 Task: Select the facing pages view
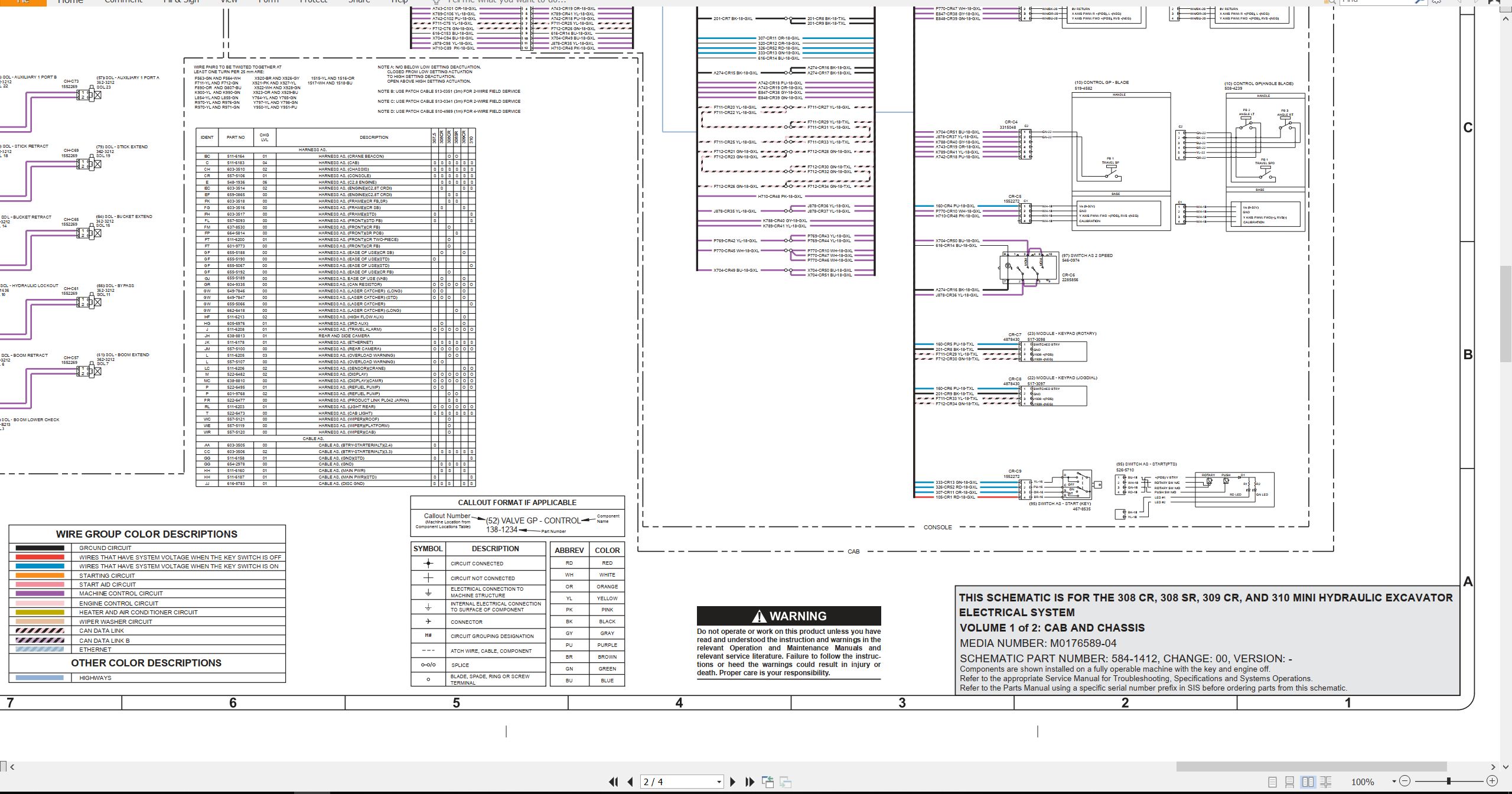point(1308,782)
